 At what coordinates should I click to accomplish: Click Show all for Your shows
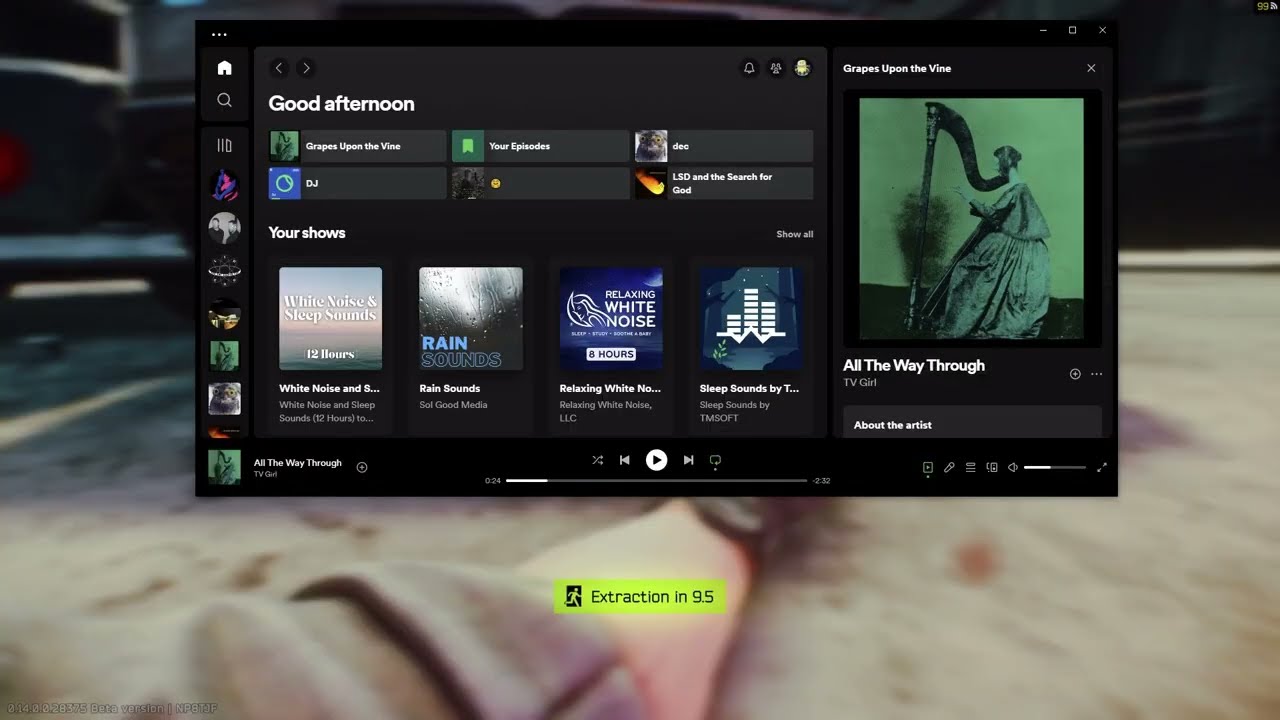(795, 234)
